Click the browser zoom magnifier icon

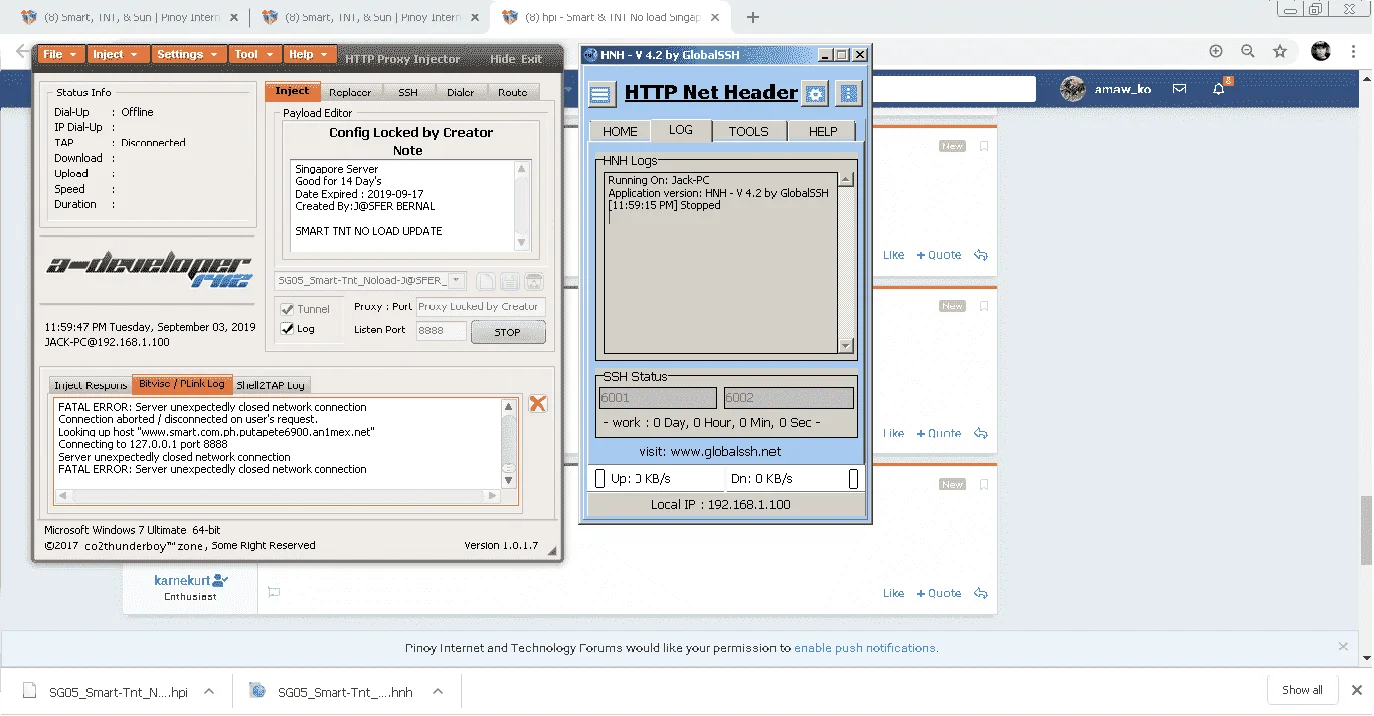click(x=1248, y=51)
